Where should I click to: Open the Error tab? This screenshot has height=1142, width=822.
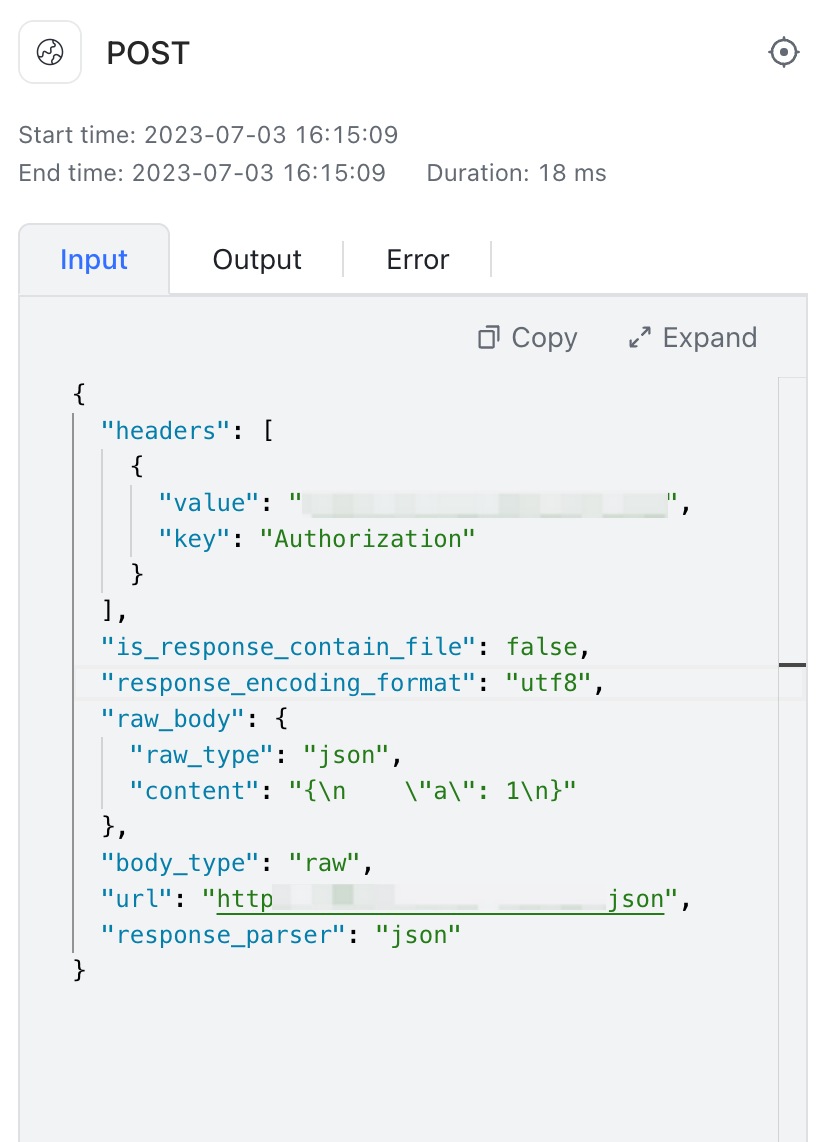[x=417, y=259]
